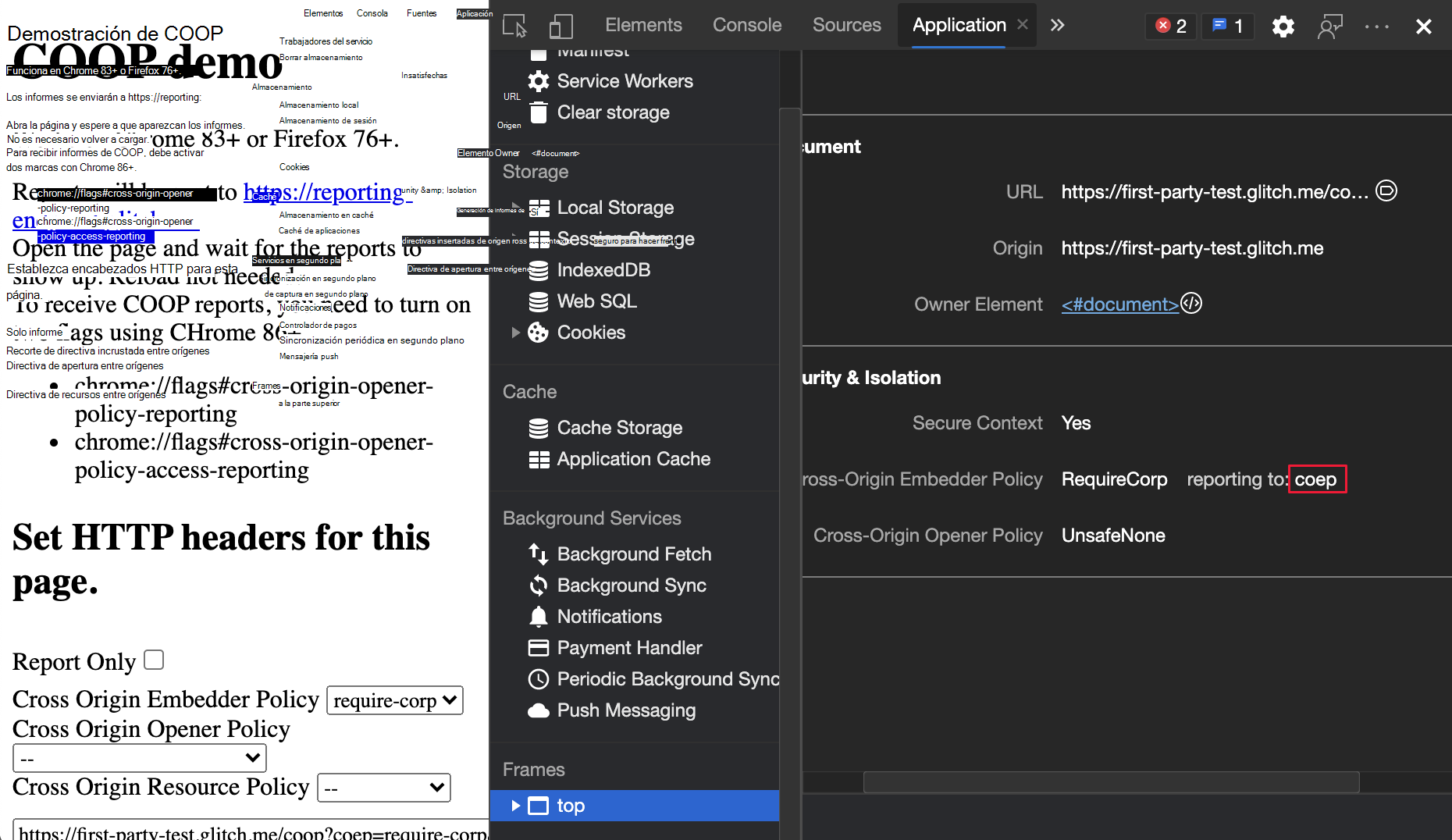Click the Cache Storage database icon
Image resolution: width=1452 pixels, height=840 pixels.
click(539, 428)
